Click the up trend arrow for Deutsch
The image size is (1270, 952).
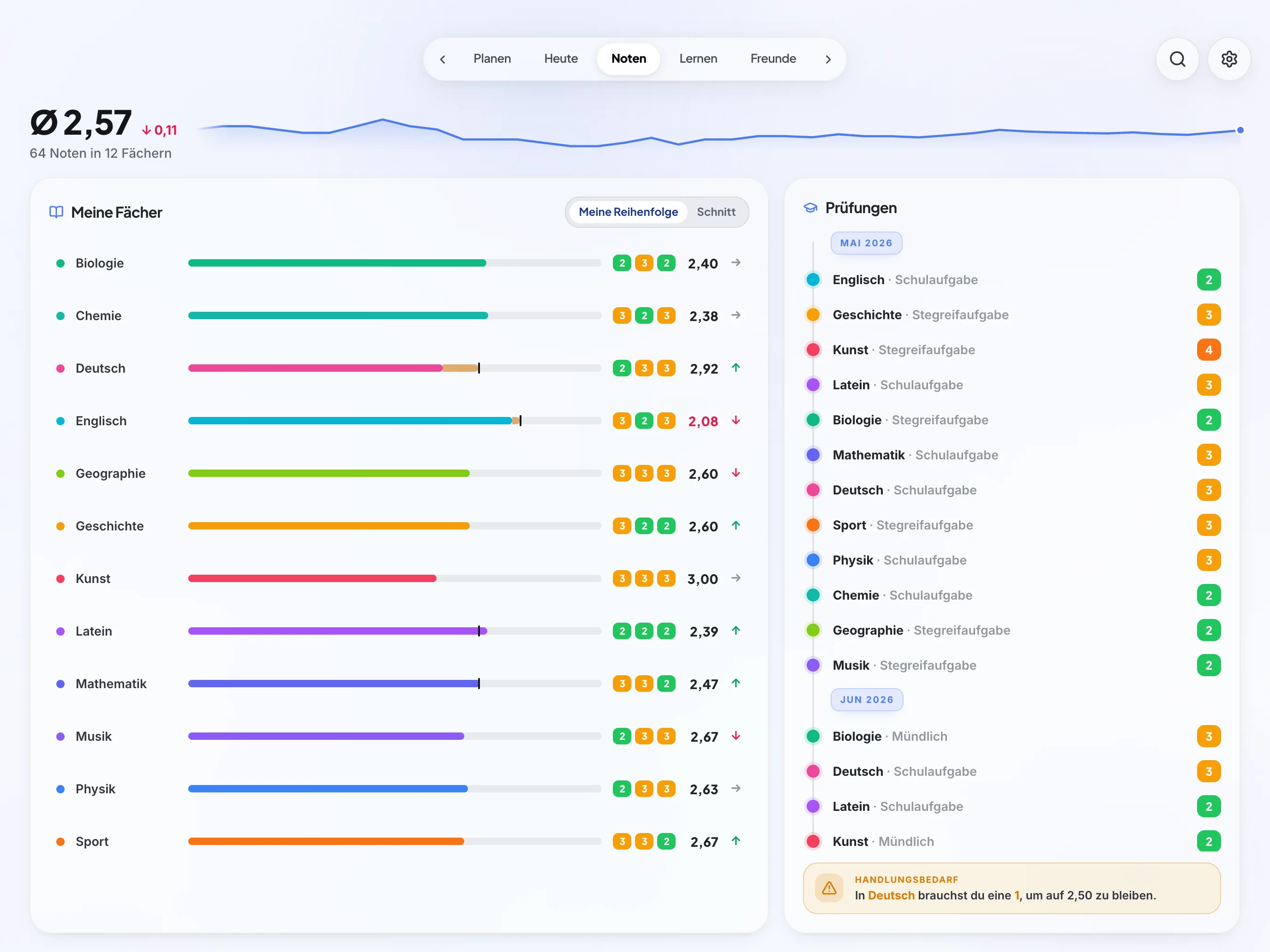point(736,368)
